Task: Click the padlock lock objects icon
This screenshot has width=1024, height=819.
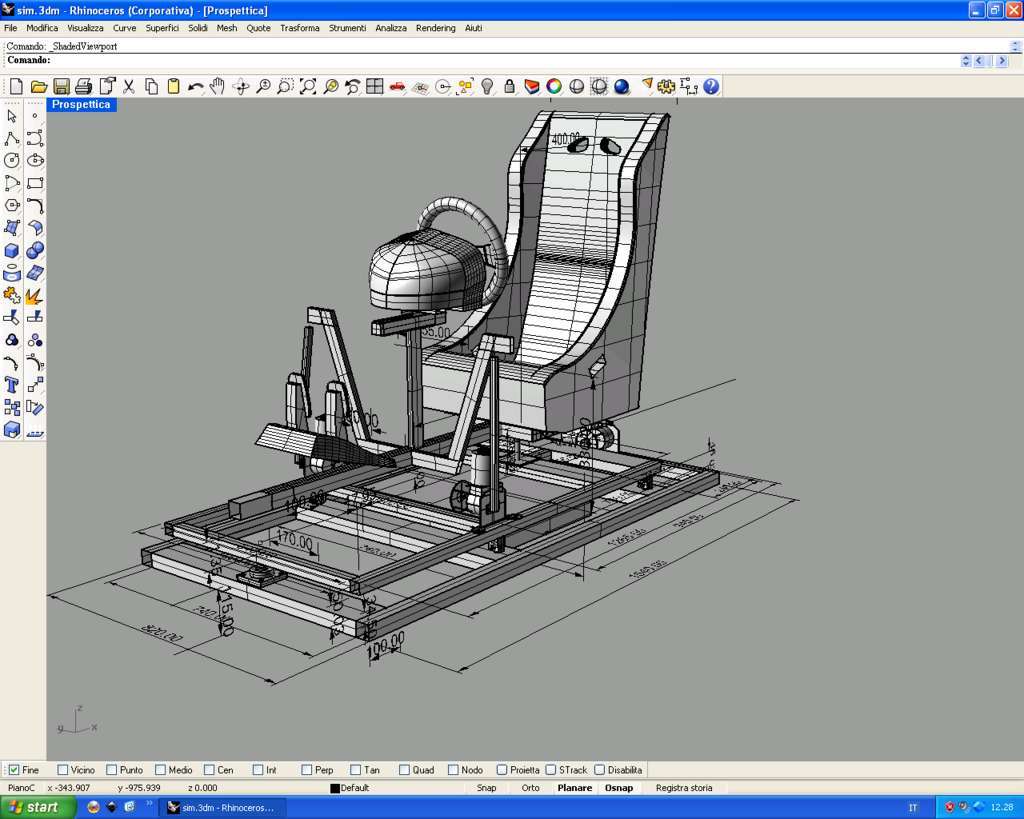Action: point(509,86)
